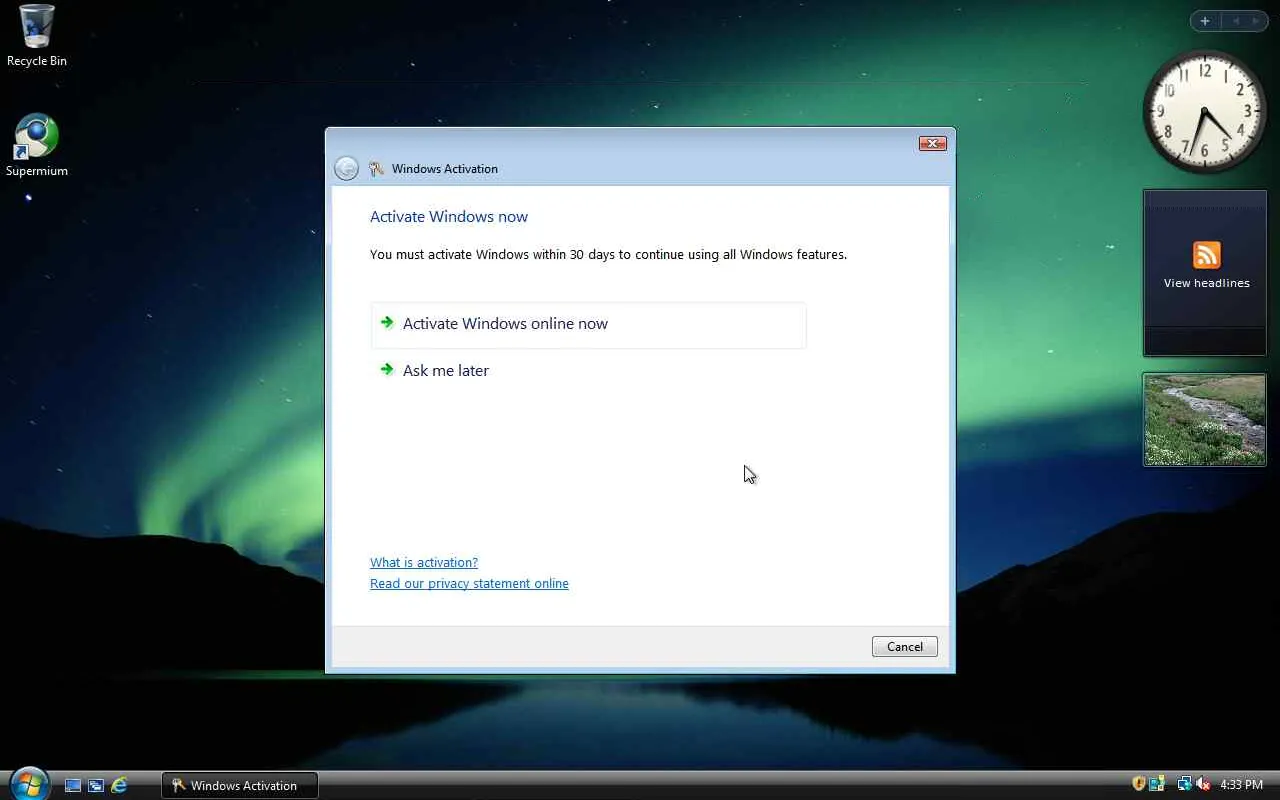The width and height of the screenshot is (1280, 800).
Task: Click the Show Desktop quick launch icon
Action: [73, 786]
